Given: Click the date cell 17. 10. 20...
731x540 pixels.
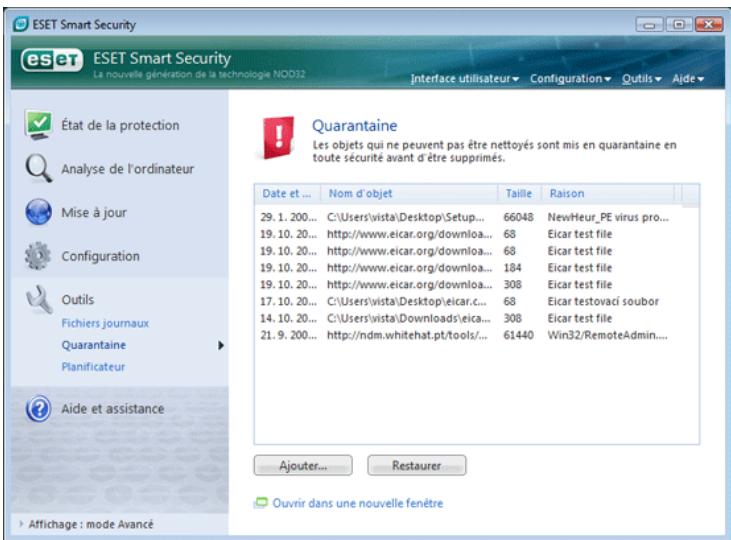Looking at the screenshot, I should (x=288, y=302).
